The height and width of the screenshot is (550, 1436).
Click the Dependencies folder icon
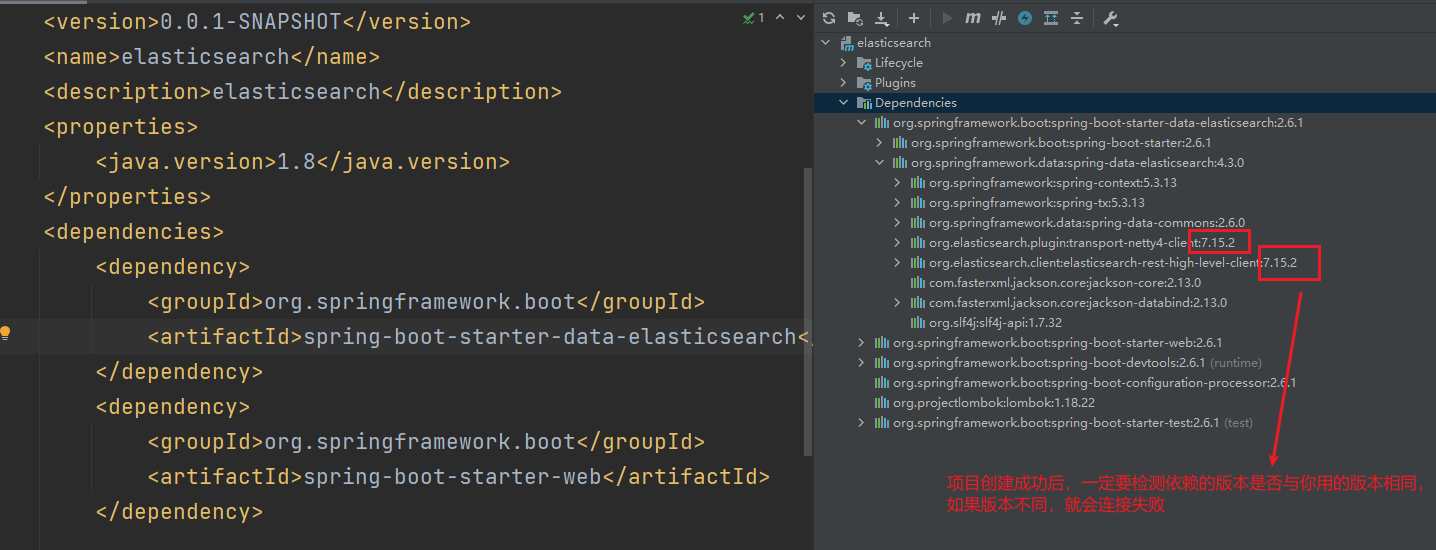(x=865, y=103)
